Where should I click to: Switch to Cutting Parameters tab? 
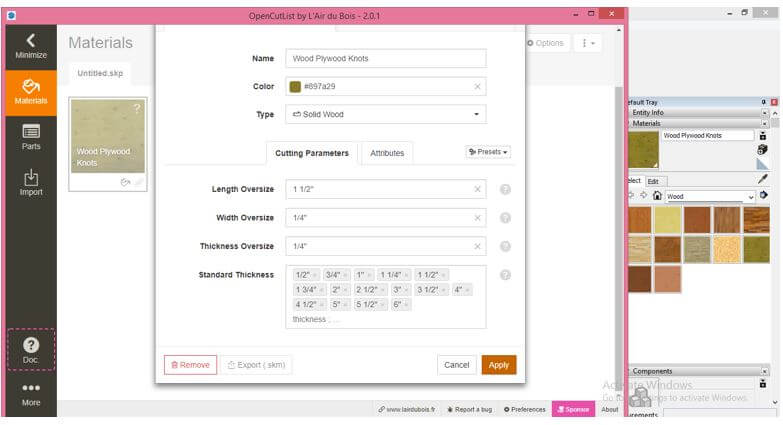[x=312, y=153]
